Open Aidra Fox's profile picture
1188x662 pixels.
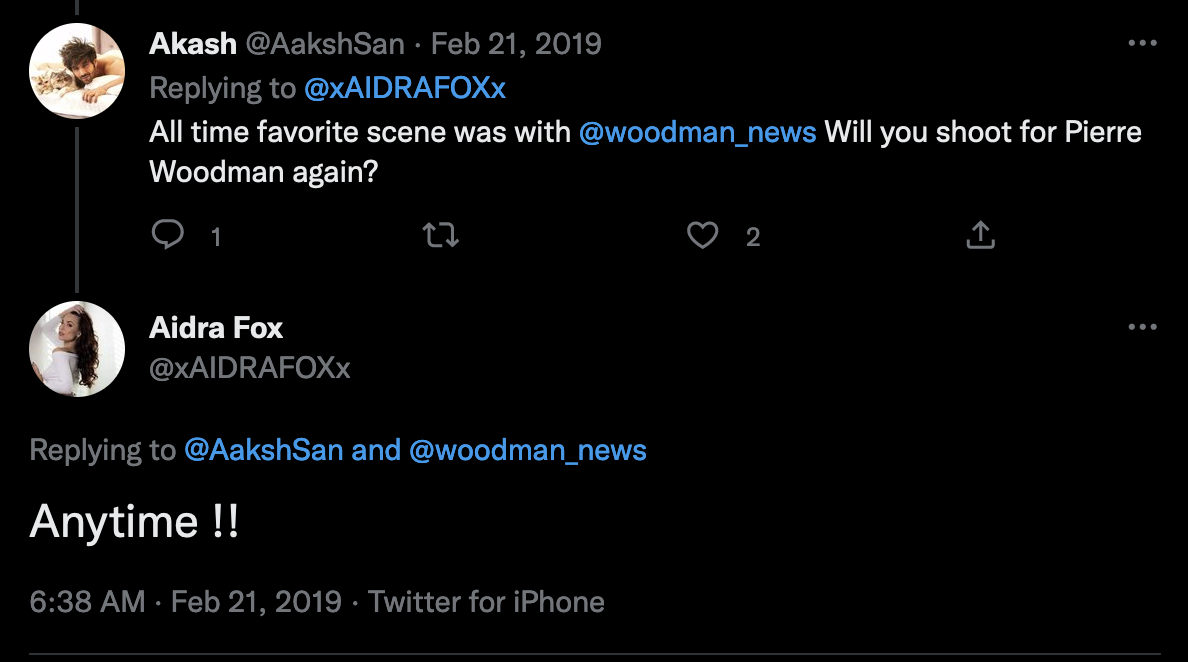coord(77,349)
